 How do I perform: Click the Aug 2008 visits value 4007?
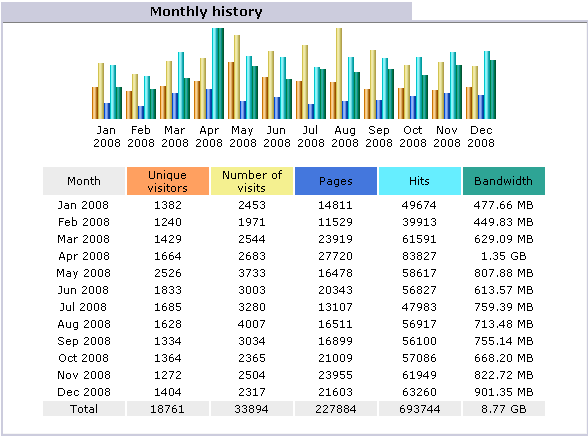[252, 324]
